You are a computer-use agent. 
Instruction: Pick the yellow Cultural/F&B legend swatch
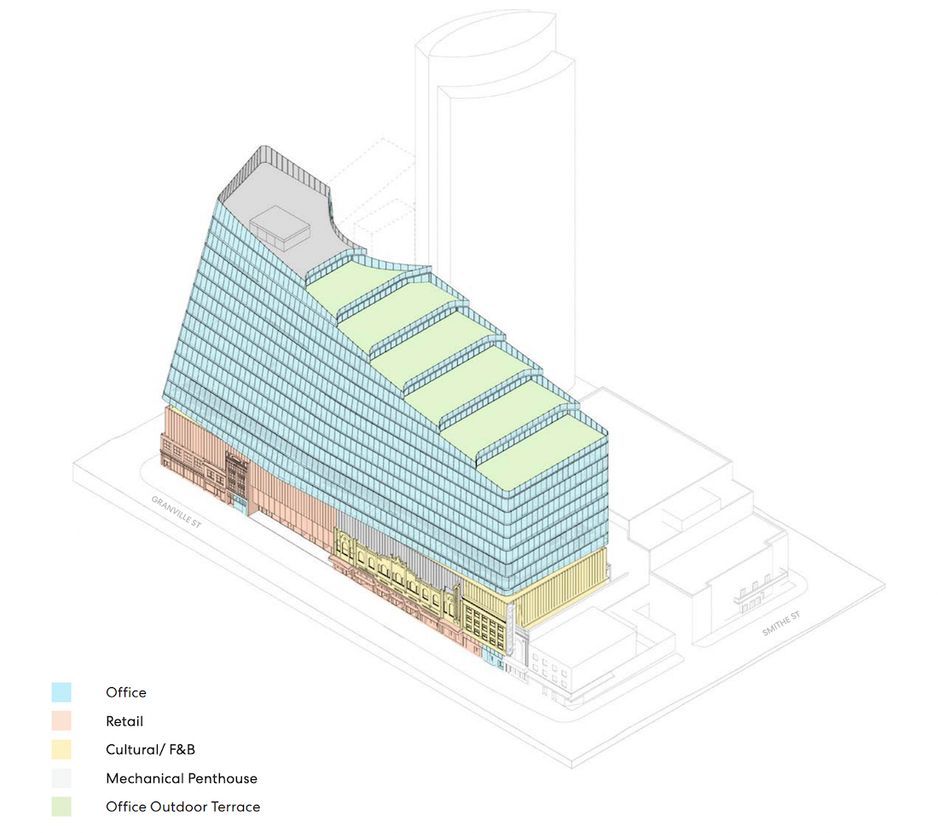tap(62, 749)
